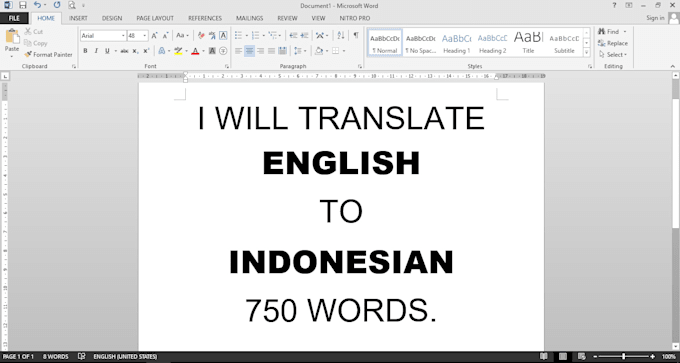Clear all formatting with eraser icon
Screen dimensions: 680x363
201,36
